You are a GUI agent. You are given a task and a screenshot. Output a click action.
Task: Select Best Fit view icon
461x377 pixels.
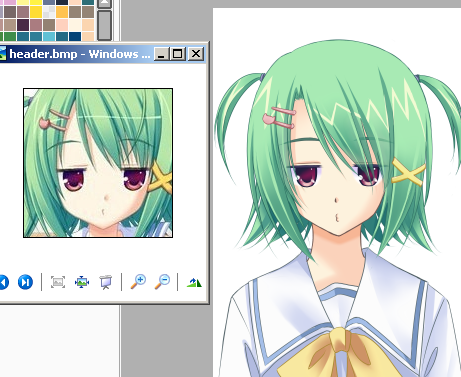tap(58, 282)
